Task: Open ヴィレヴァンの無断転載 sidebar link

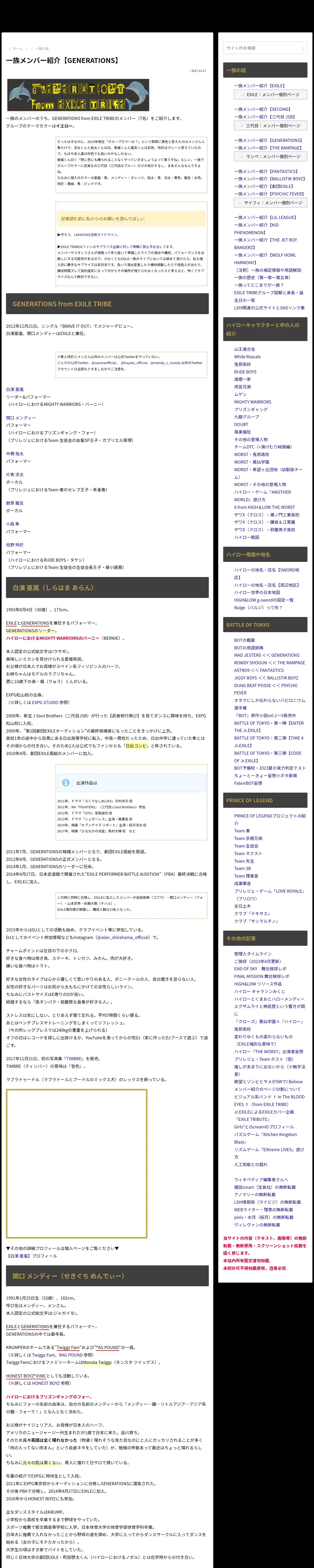Action: coord(257,1225)
